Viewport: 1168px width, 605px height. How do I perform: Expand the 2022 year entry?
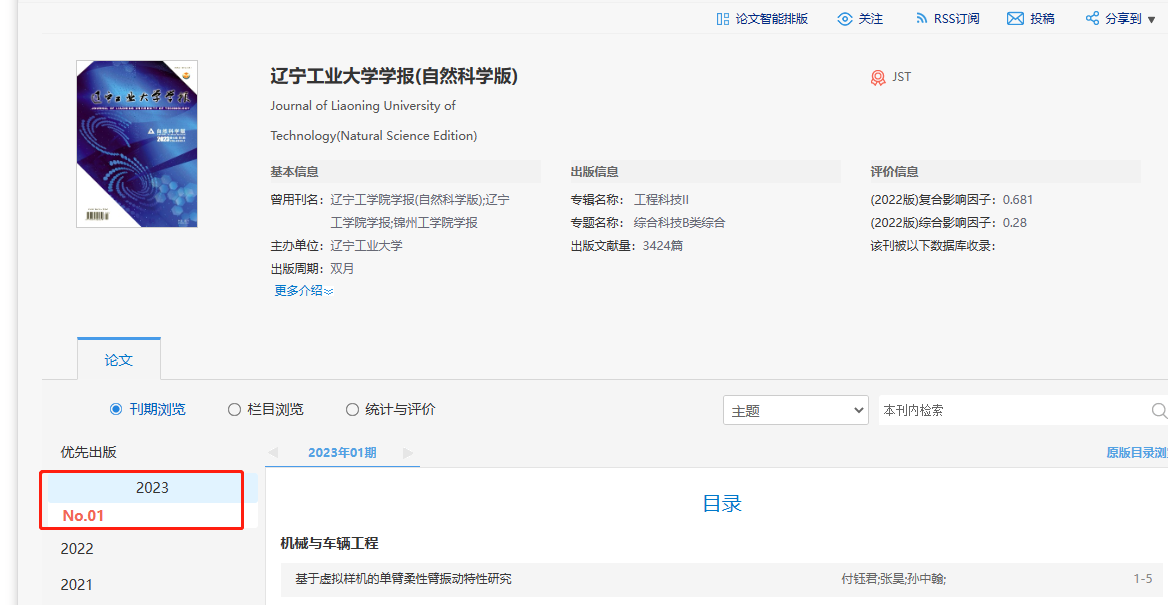tap(77, 549)
